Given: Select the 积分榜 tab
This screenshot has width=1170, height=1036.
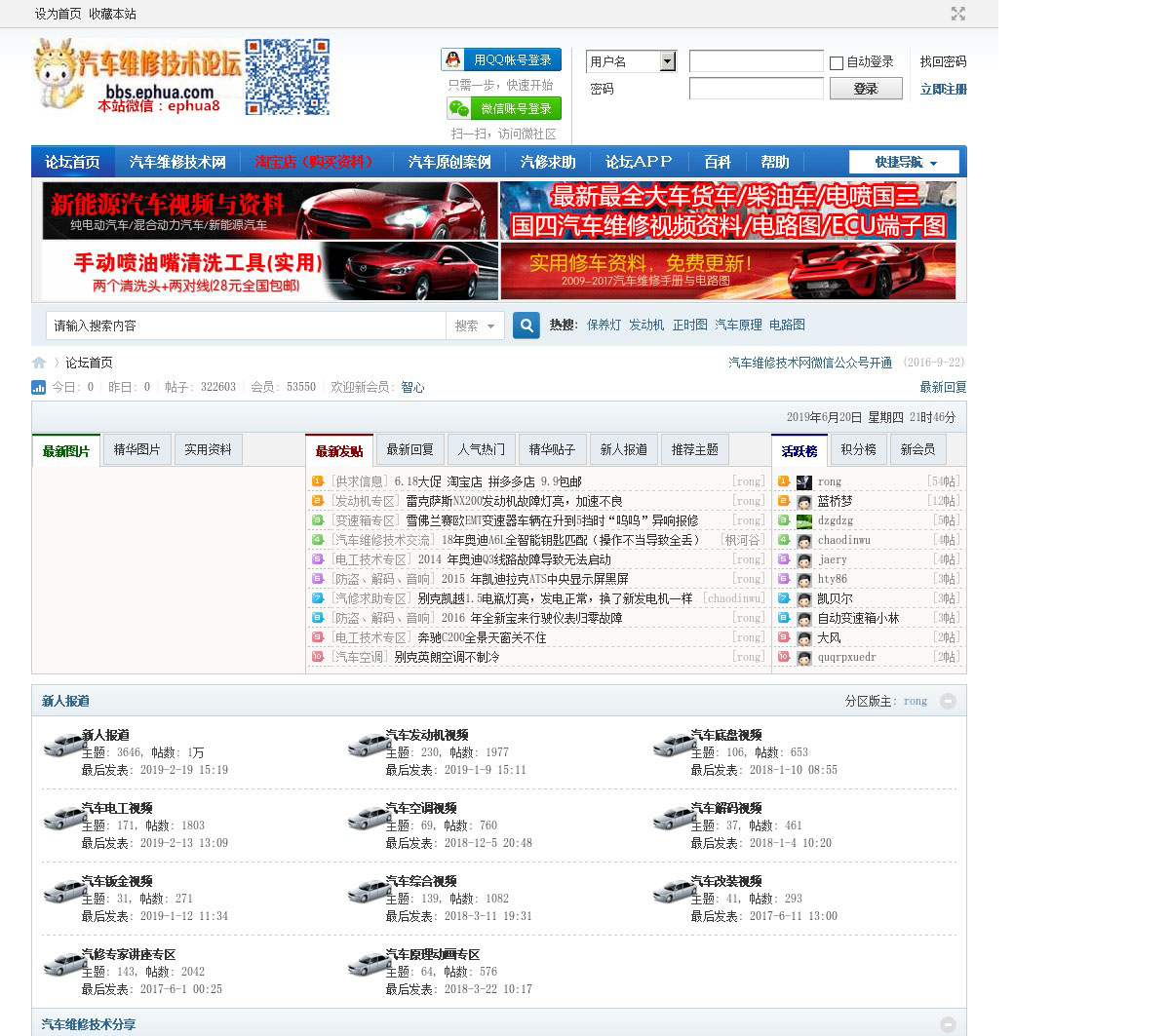Looking at the screenshot, I should click(x=858, y=450).
